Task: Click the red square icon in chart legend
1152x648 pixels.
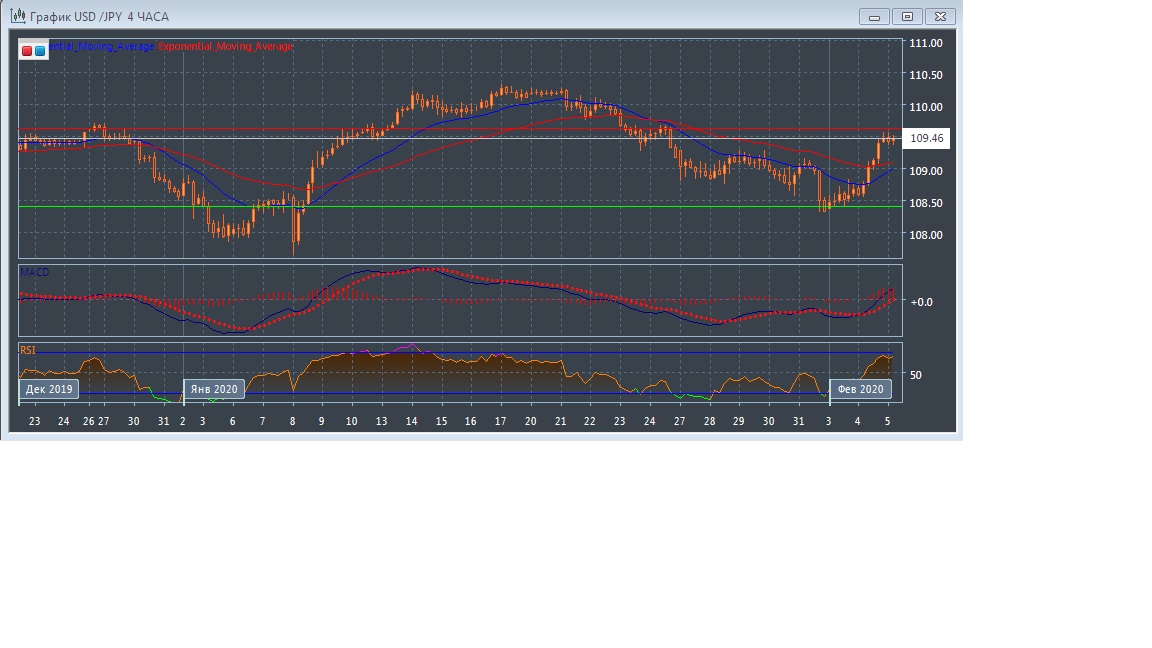Action: [x=27, y=50]
